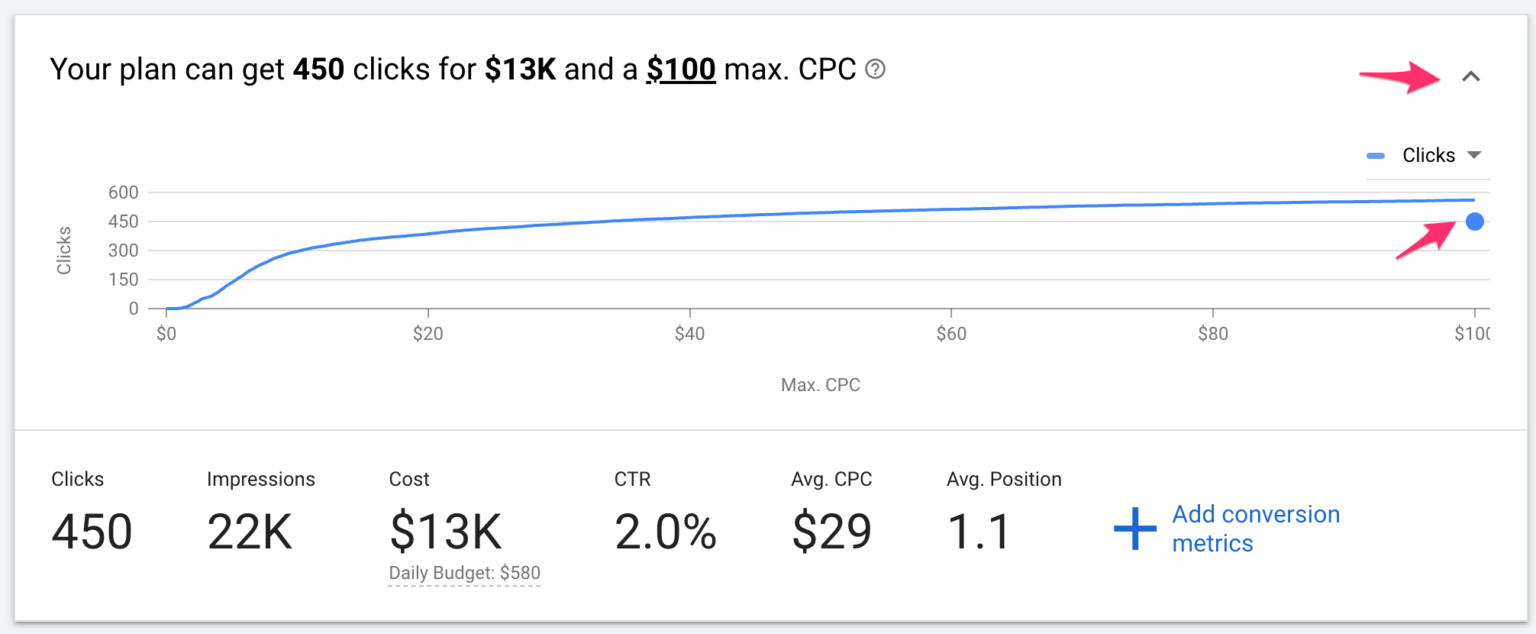Add conversion metrics to the summary
The width and height of the screenshot is (1536, 634).
click(1255, 528)
